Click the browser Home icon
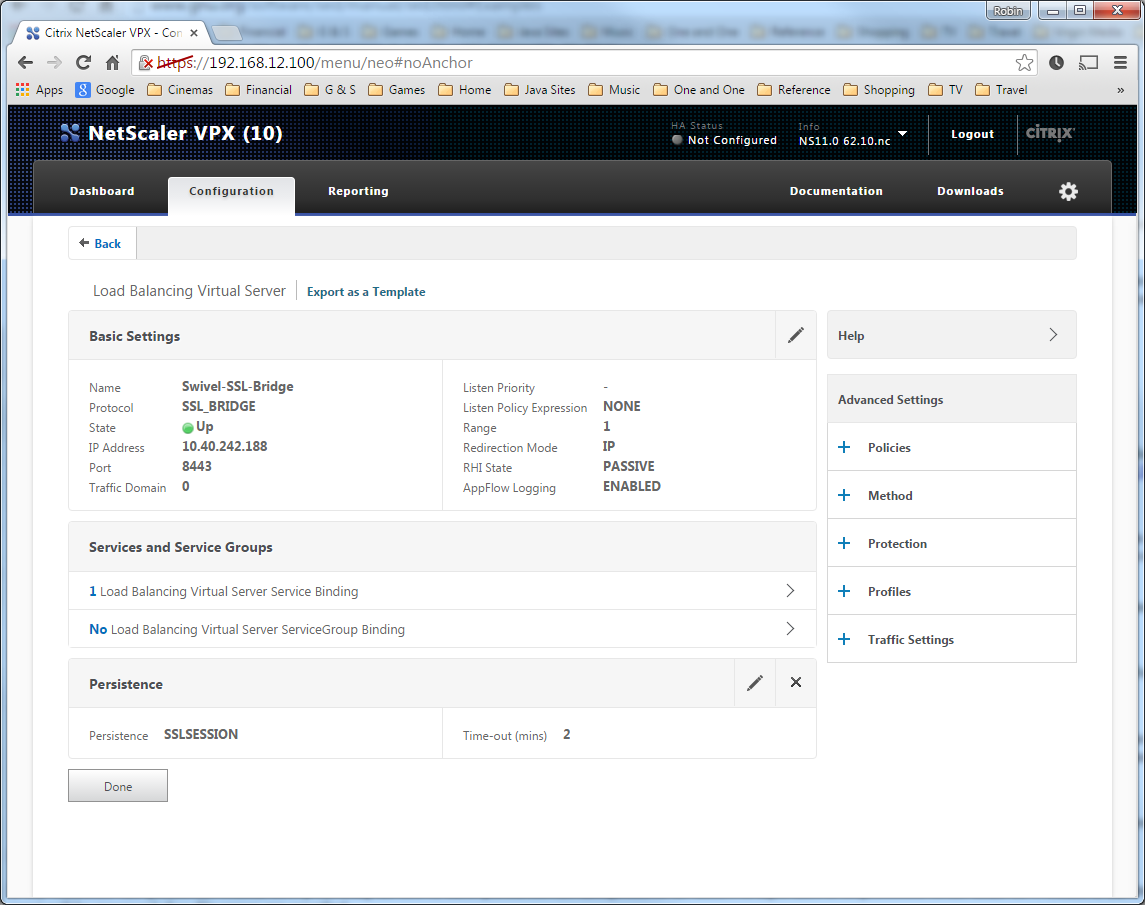The height and width of the screenshot is (905, 1145). [112, 62]
